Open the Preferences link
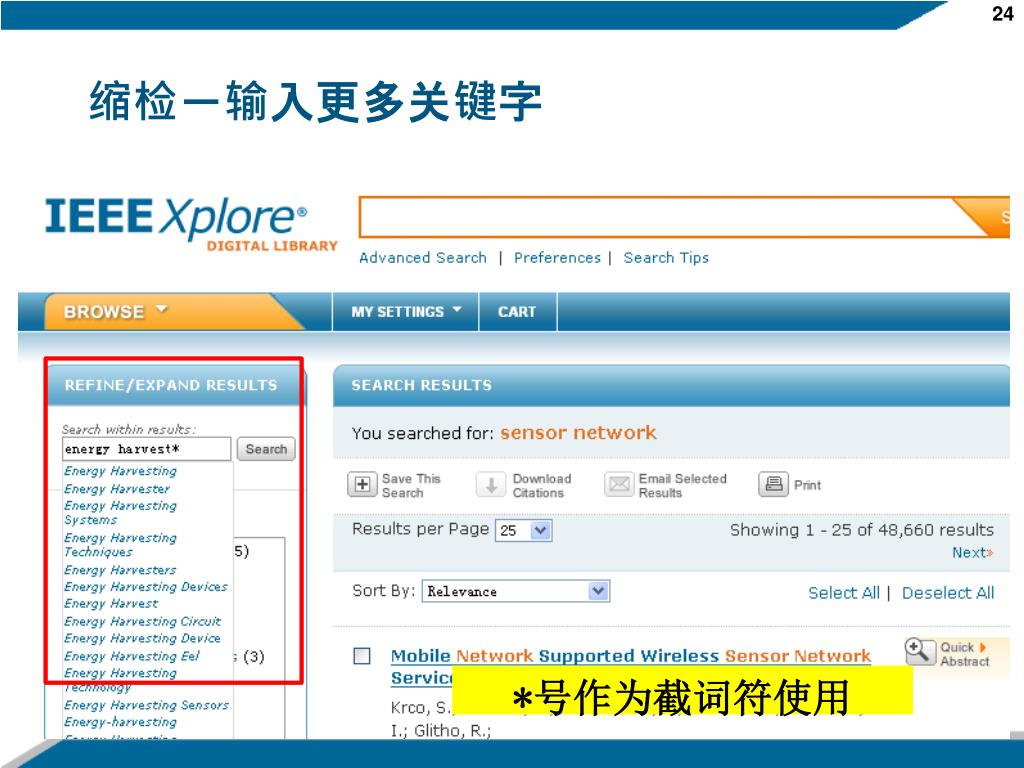The image size is (1024, 768). point(557,258)
